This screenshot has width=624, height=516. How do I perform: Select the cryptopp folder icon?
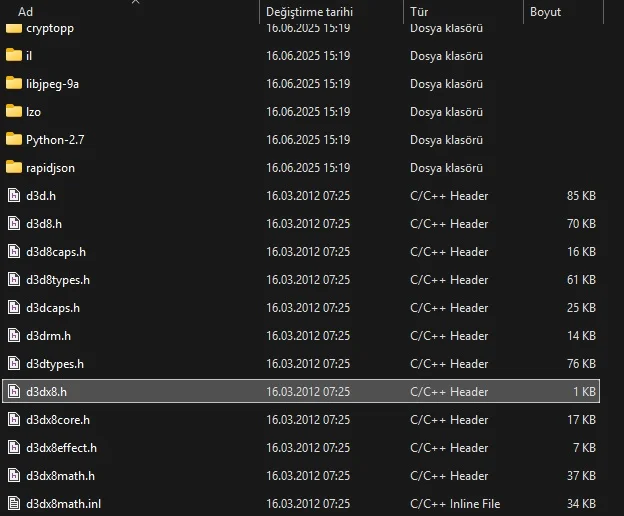tap(14, 28)
